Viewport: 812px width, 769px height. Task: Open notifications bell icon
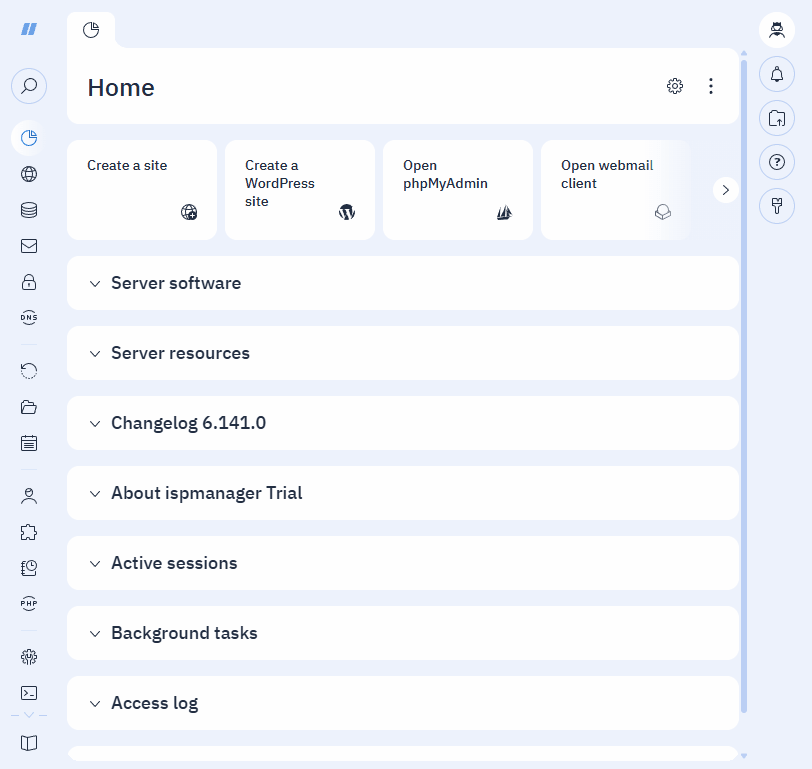click(777, 74)
